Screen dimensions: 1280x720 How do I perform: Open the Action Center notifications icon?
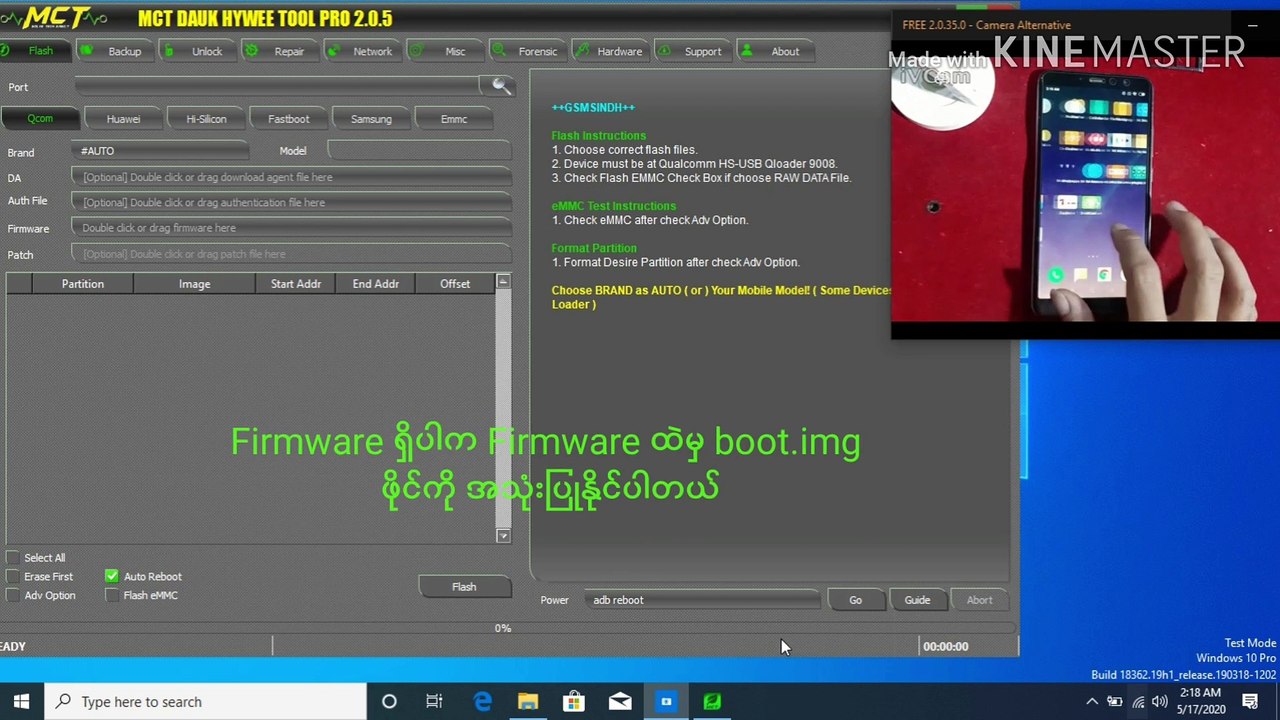pos(1251,702)
